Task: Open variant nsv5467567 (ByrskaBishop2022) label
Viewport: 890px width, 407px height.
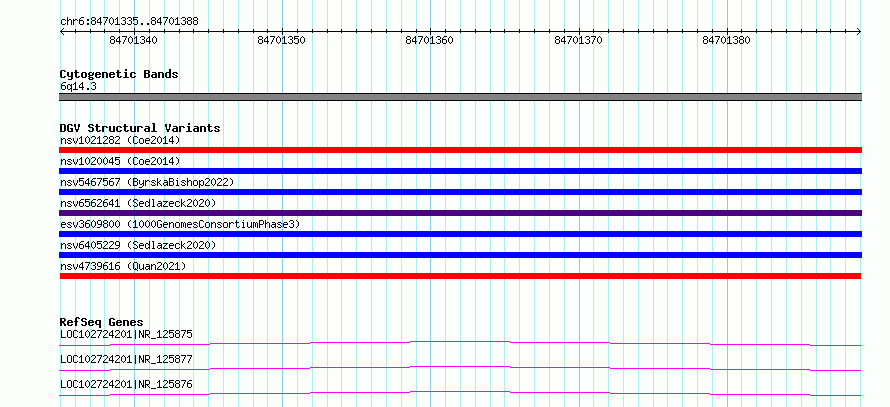Action: pyautogui.click(x=147, y=182)
